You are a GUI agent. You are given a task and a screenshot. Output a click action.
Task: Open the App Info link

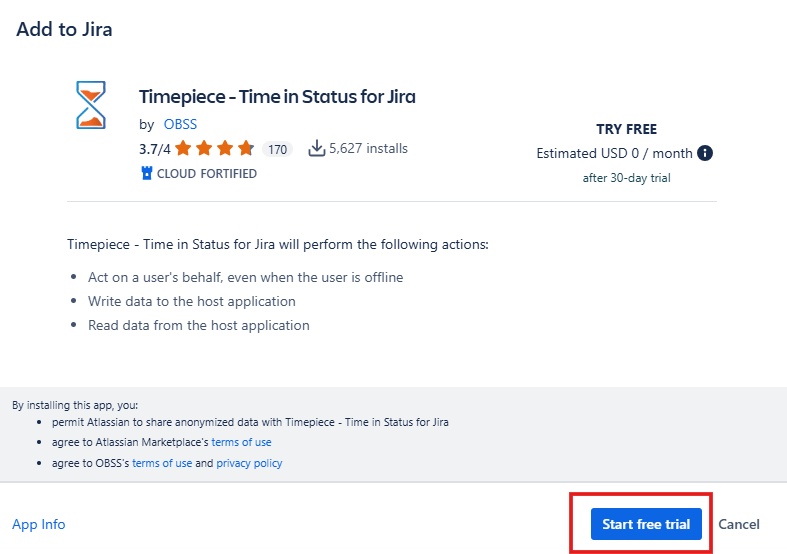tap(39, 524)
